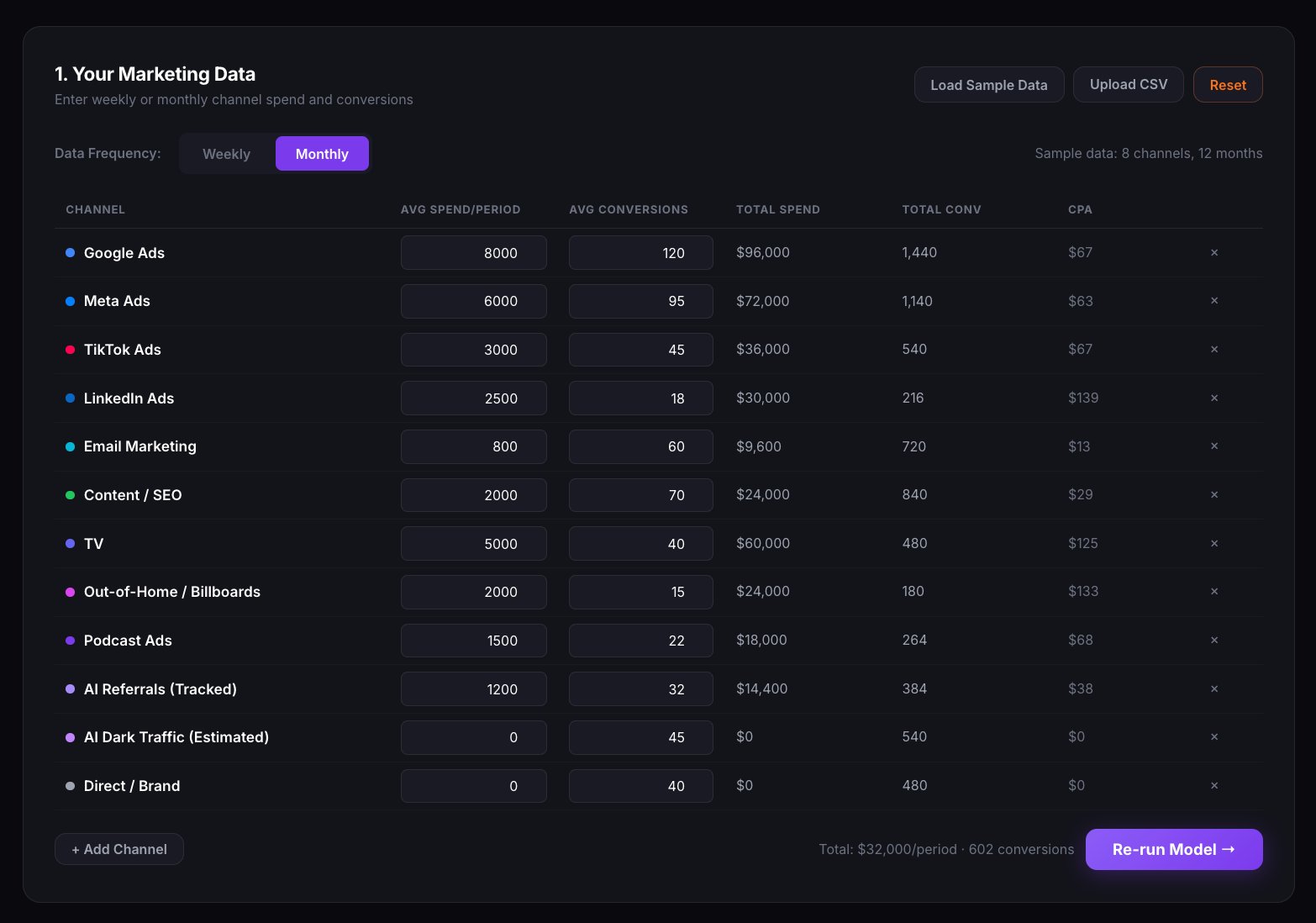Click LinkedIn Ads total spend "$30,000"

coord(763,398)
